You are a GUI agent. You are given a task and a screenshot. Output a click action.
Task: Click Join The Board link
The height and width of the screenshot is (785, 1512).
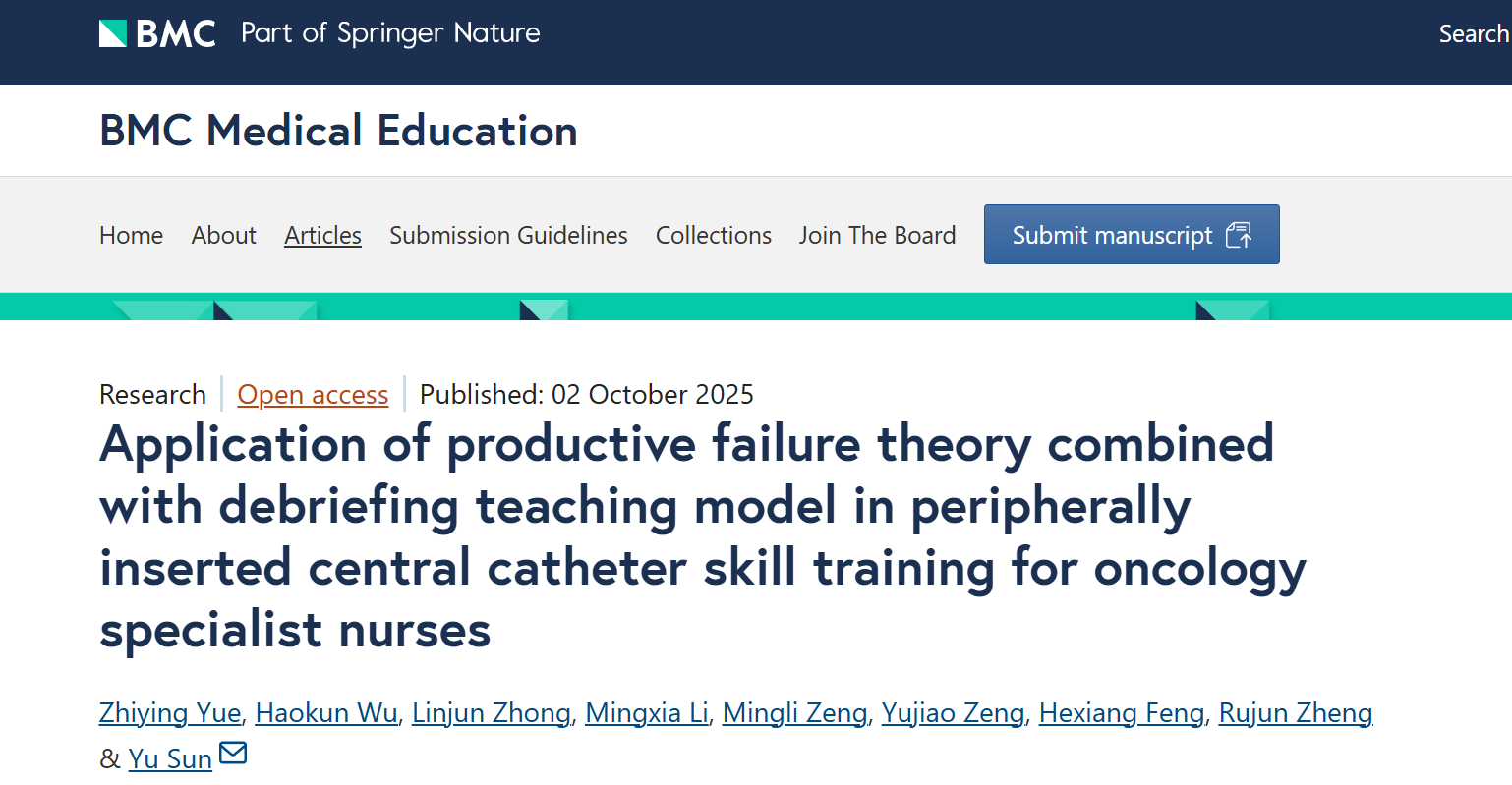[877, 236]
